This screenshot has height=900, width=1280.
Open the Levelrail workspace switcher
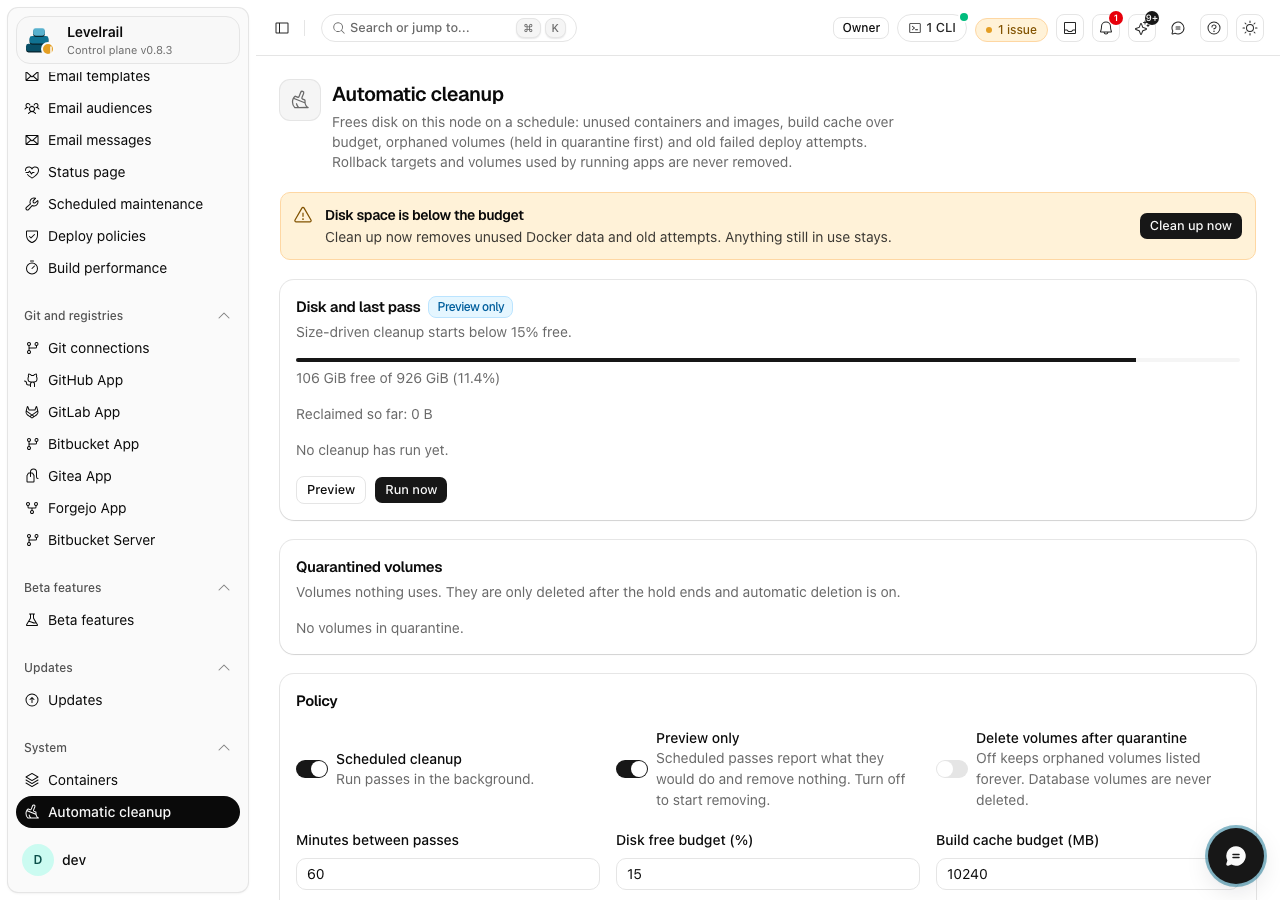click(x=128, y=40)
